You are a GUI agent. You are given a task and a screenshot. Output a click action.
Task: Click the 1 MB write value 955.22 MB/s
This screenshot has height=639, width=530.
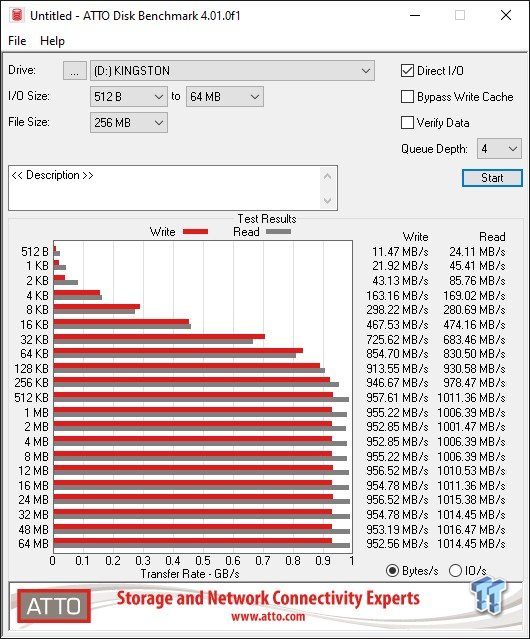(397, 412)
